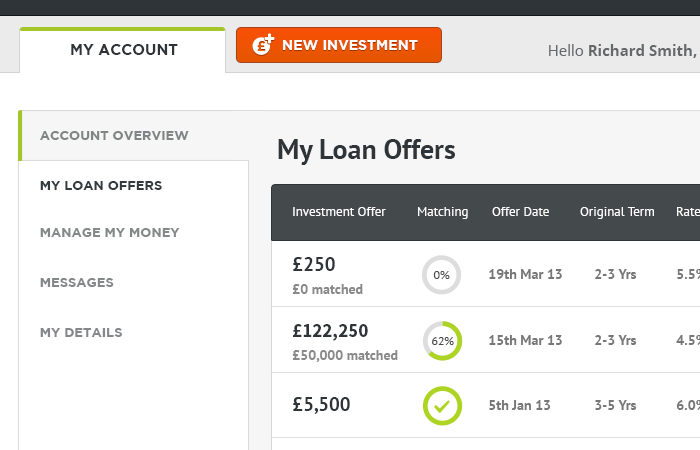Click the Original Term column header
Image resolution: width=700 pixels, height=450 pixels.
pyautogui.click(x=617, y=212)
